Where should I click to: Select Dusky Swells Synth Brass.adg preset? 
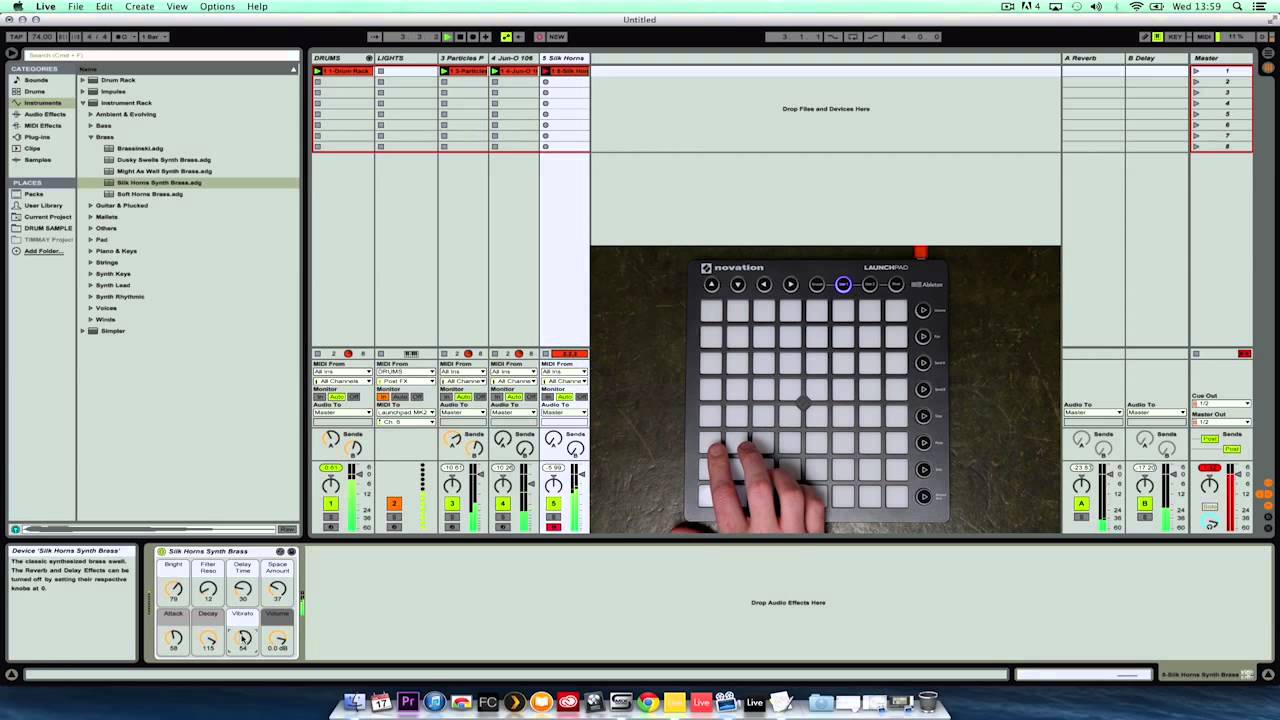[x=164, y=160]
